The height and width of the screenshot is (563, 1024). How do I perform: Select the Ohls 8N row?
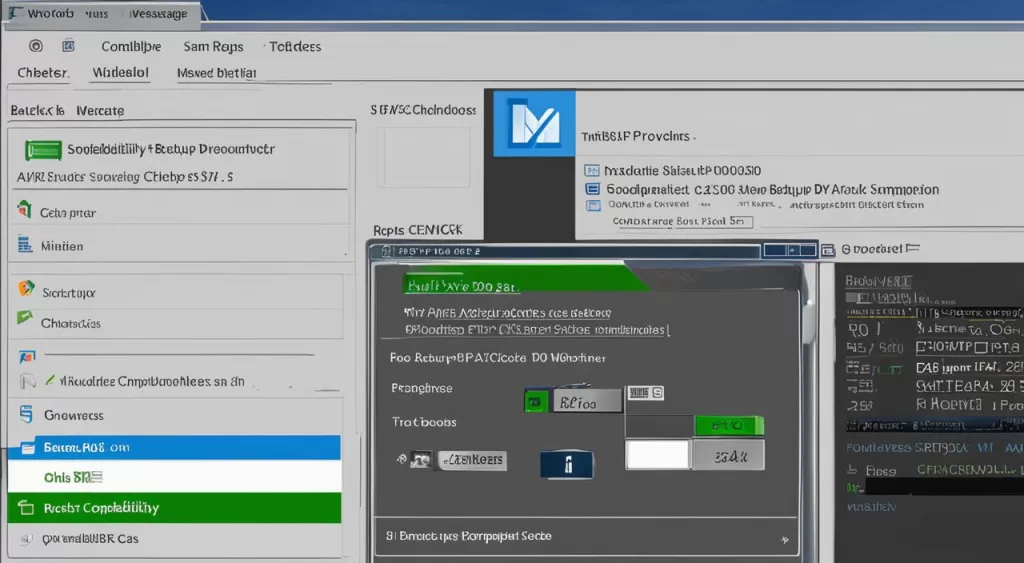[x=174, y=477]
